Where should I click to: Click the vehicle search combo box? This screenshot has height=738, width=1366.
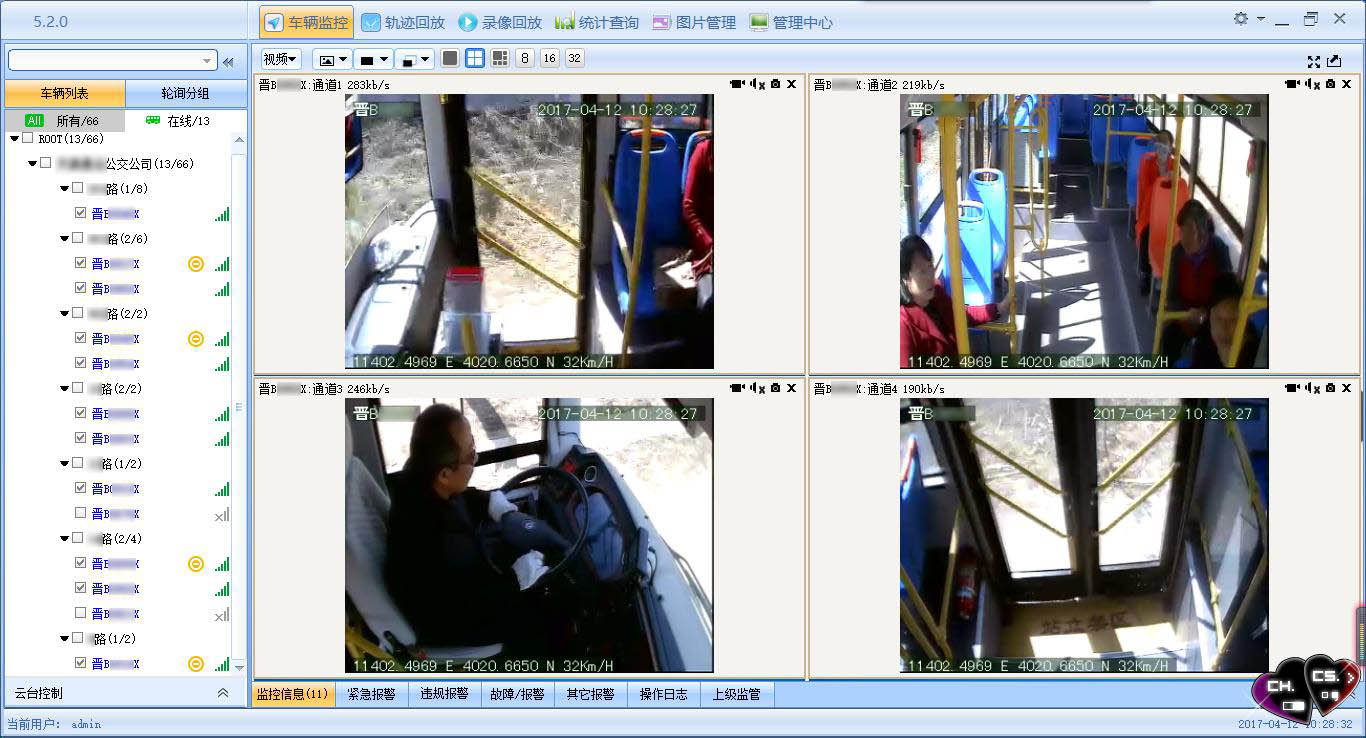[x=112, y=61]
